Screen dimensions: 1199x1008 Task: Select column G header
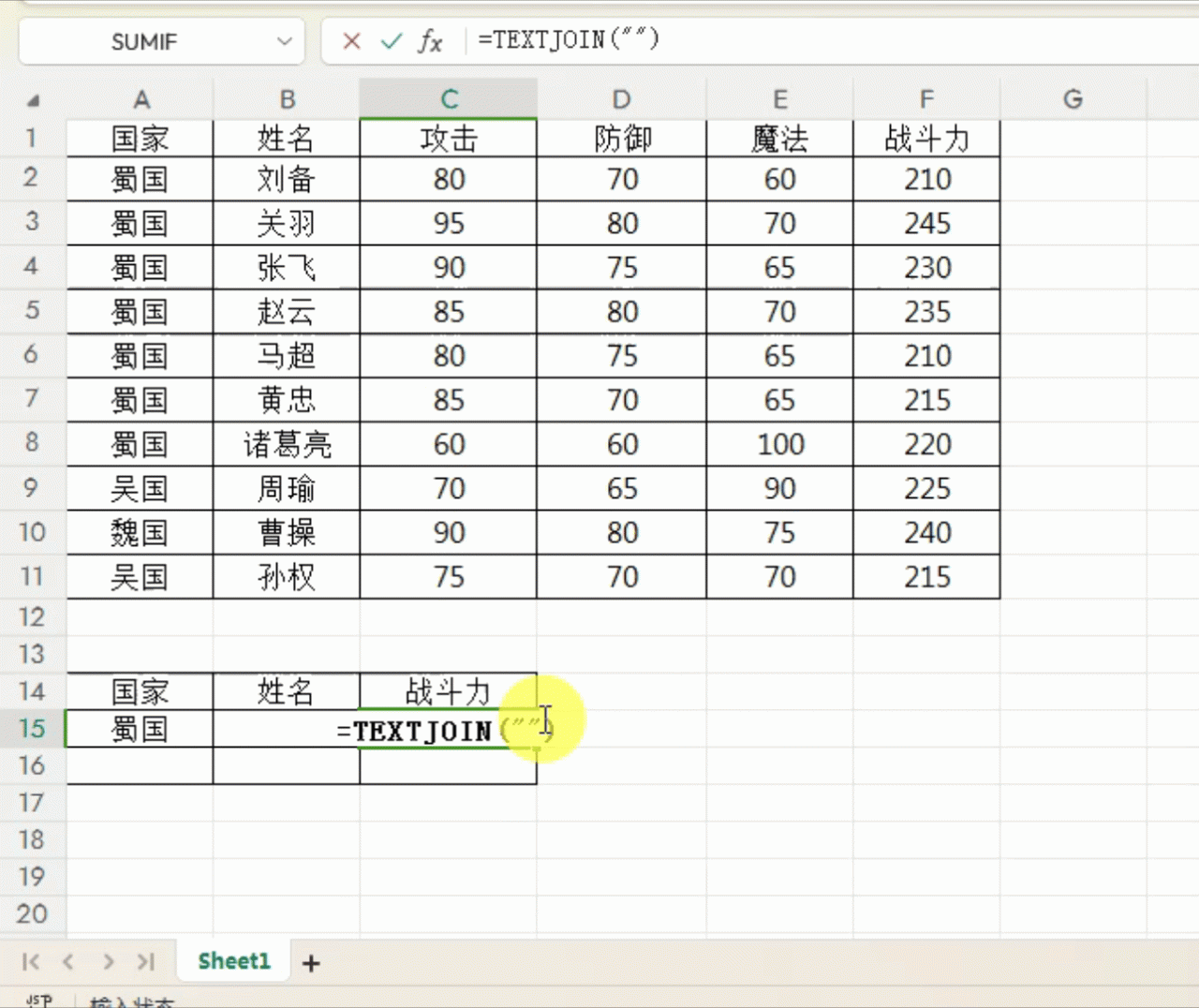(1073, 99)
